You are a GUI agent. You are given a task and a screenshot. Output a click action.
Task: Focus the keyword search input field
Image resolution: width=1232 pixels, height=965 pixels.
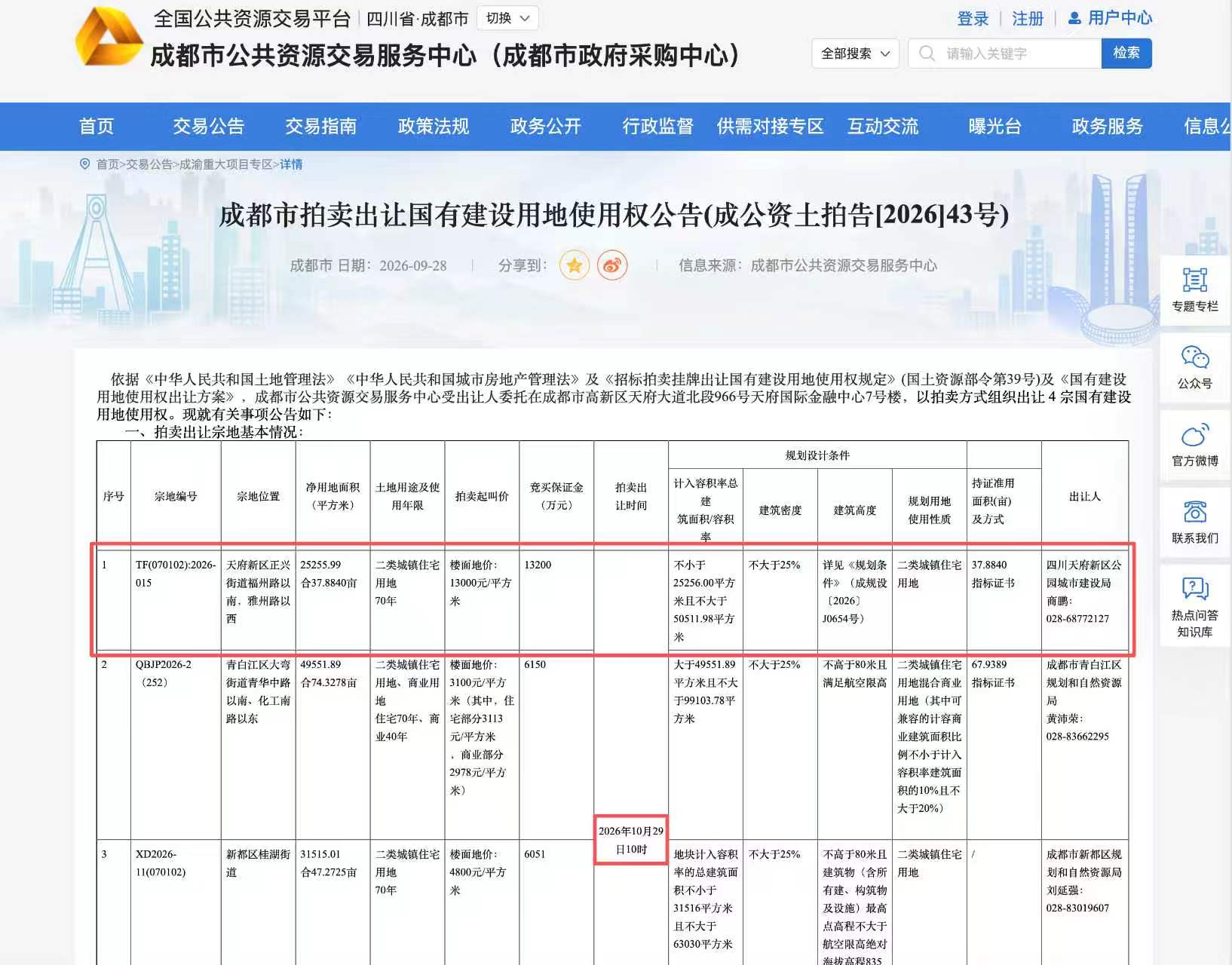(1005, 54)
